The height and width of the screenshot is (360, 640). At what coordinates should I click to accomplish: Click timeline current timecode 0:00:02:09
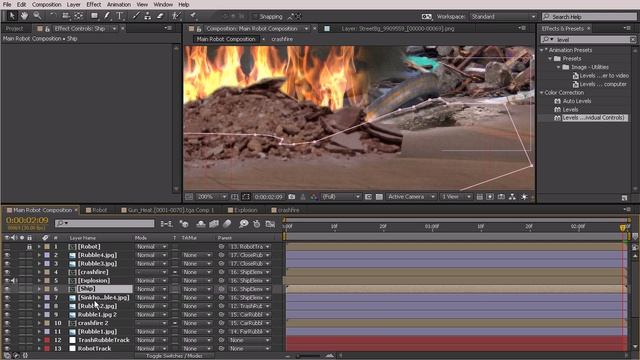(x=27, y=220)
